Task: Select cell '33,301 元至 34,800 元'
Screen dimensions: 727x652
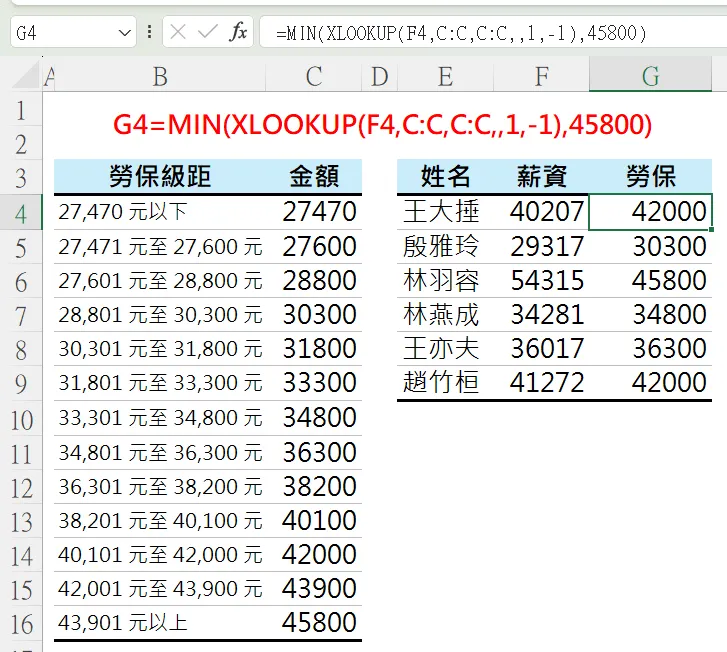Action: pyautogui.click(x=160, y=417)
